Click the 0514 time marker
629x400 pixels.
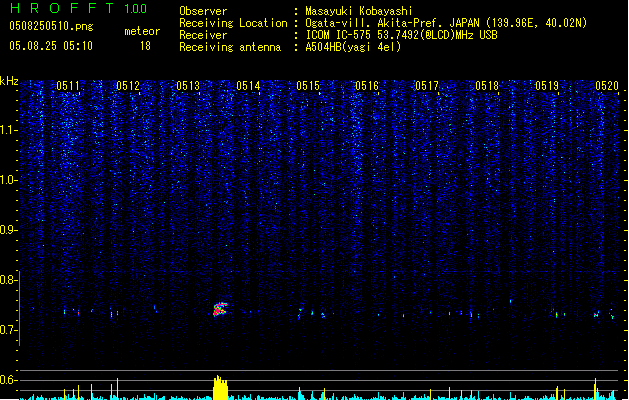point(248,86)
